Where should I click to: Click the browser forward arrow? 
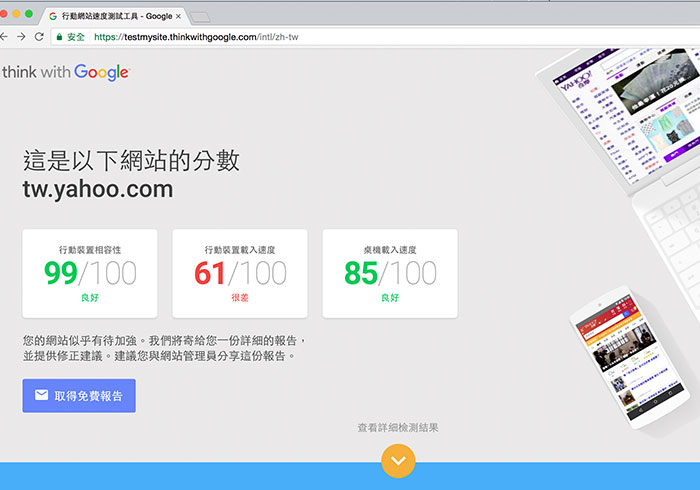point(21,37)
